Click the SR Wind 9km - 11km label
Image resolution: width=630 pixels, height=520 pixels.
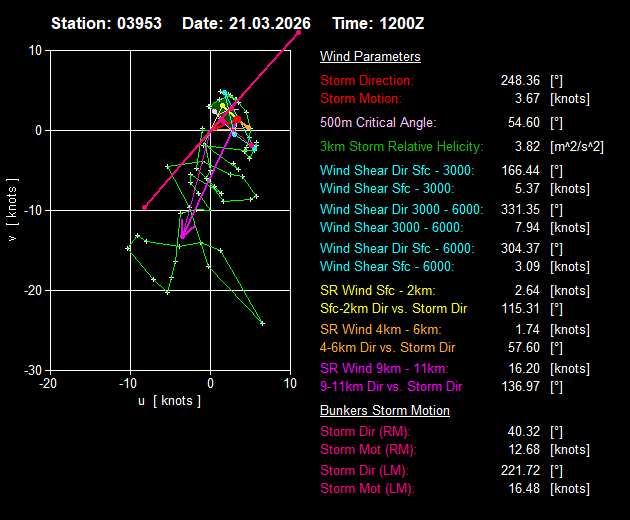(386, 368)
